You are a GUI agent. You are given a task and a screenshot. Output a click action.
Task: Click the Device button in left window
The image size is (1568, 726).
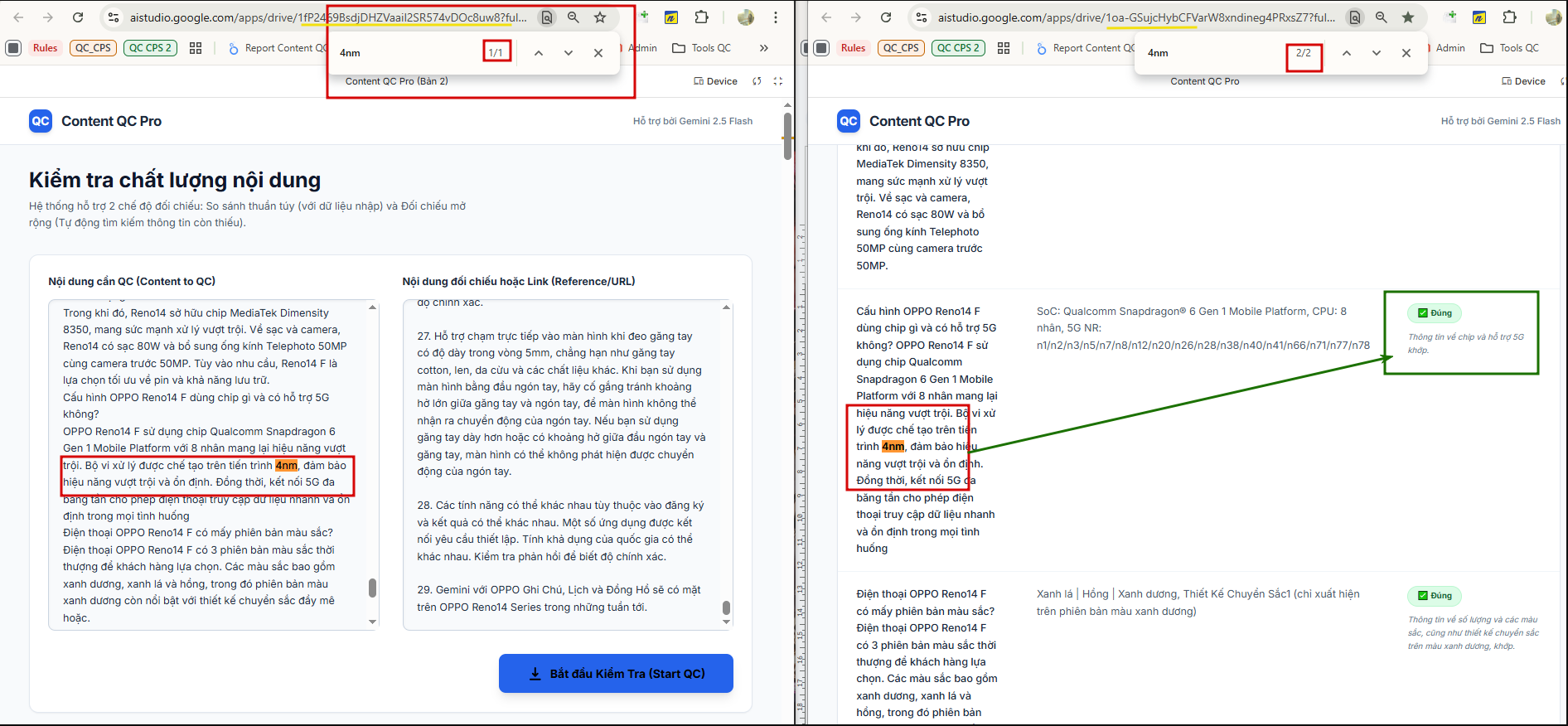[715, 81]
